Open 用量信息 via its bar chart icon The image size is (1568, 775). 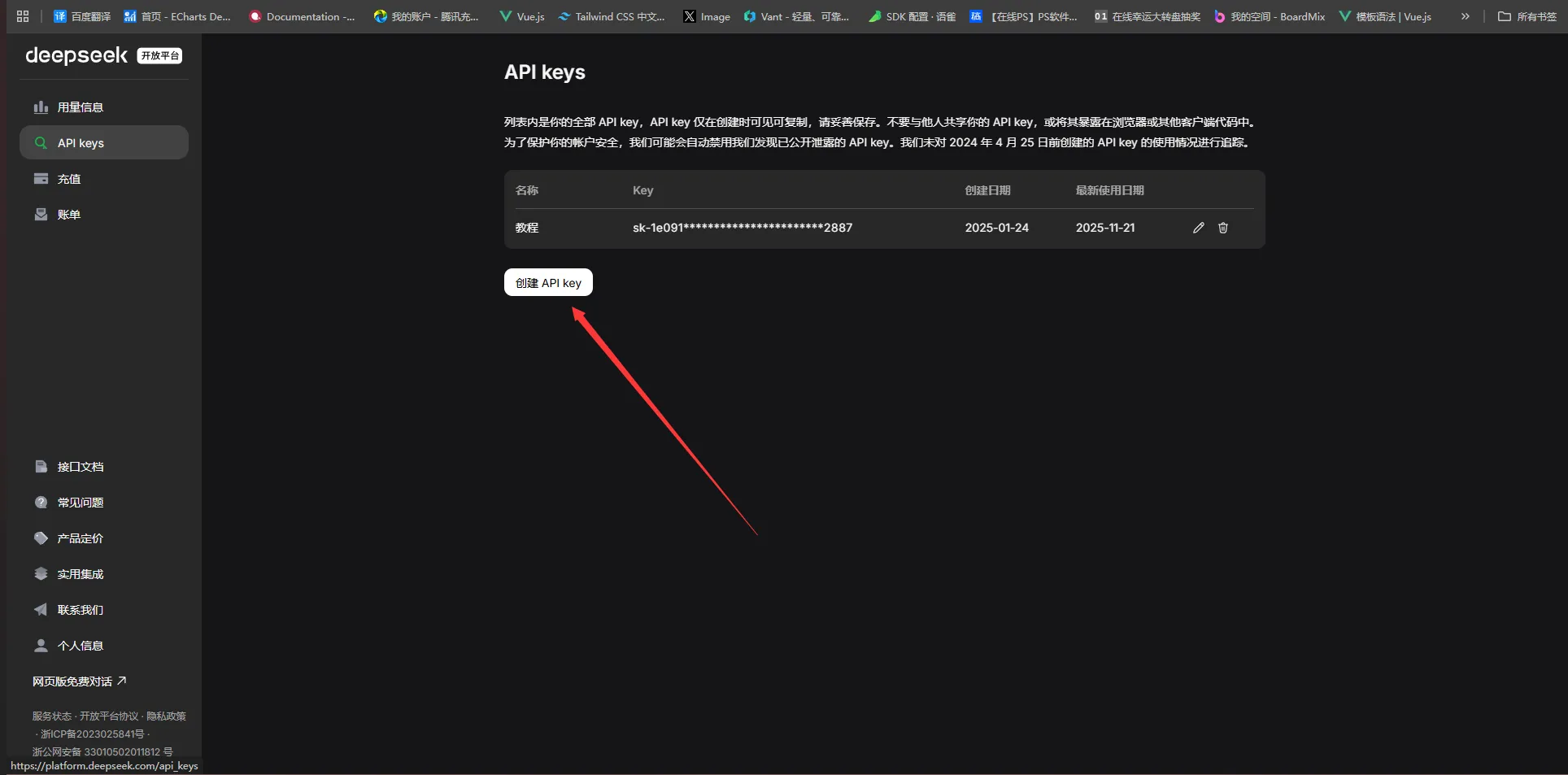click(x=41, y=107)
